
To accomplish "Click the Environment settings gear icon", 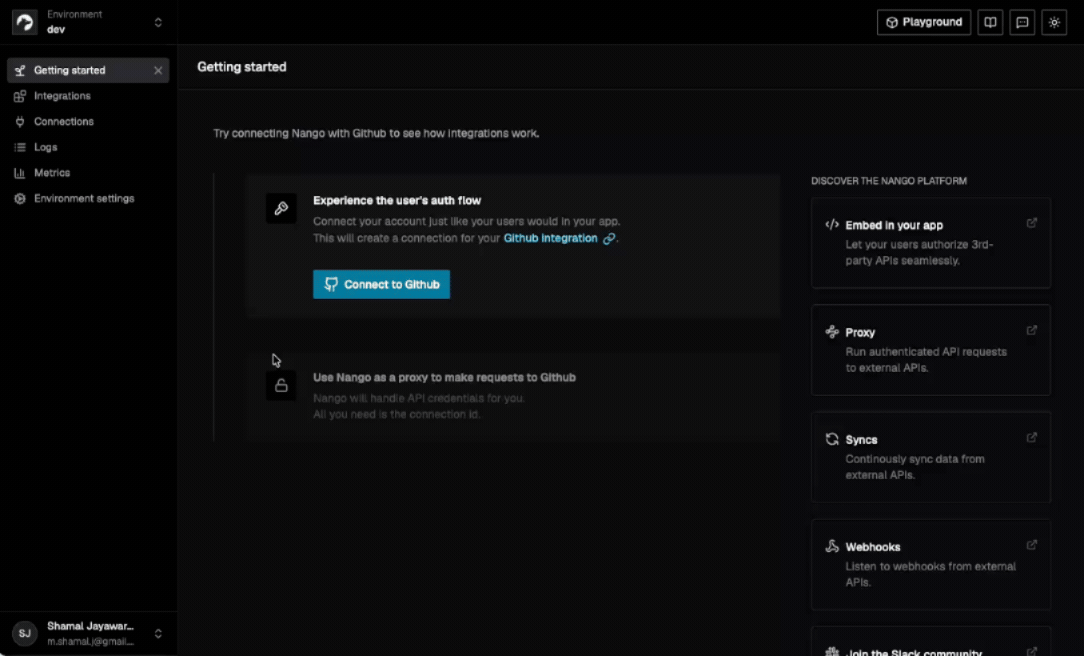I will click(20, 198).
